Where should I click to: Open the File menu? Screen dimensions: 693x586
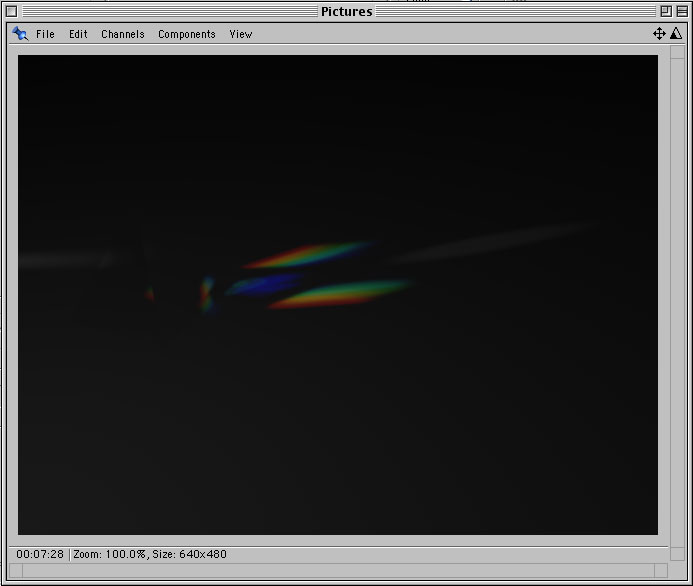[45, 34]
